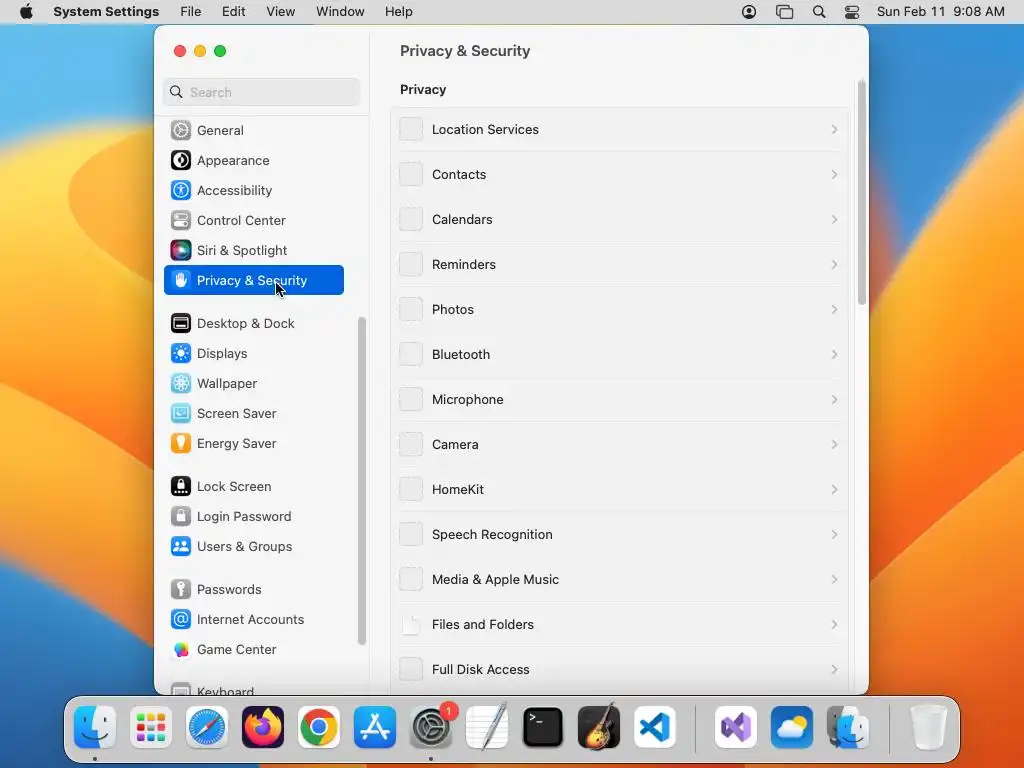Open the File menu

click(x=191, y=12)
